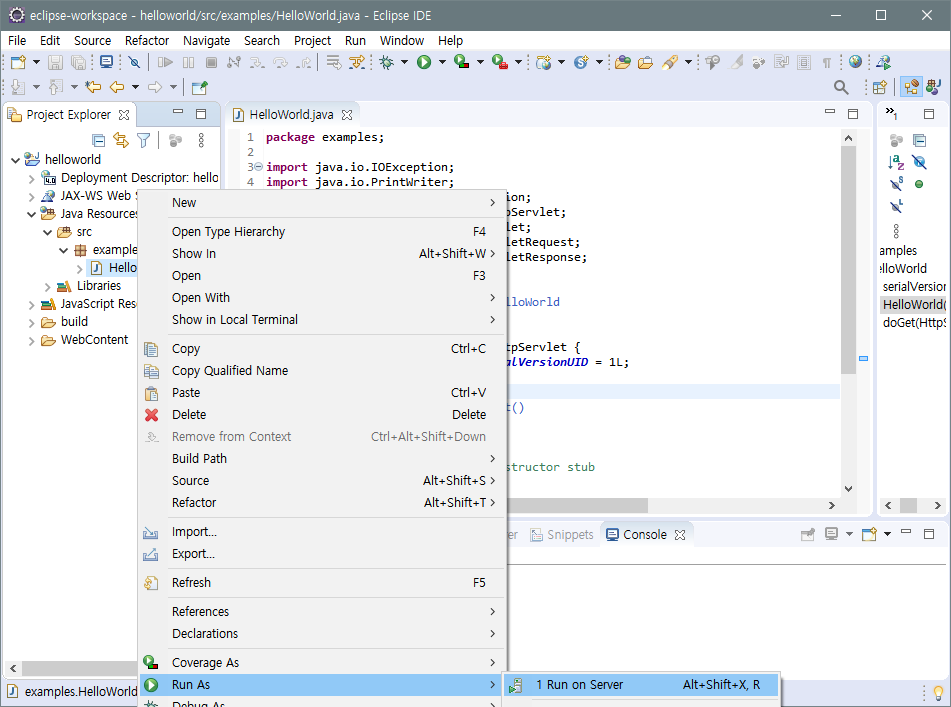Image resolution: width=951 pixels, height=707 pixels.
Task: Toggle Hide Static members in Outline
Action: pyautogui.click(x=896, y=184)
